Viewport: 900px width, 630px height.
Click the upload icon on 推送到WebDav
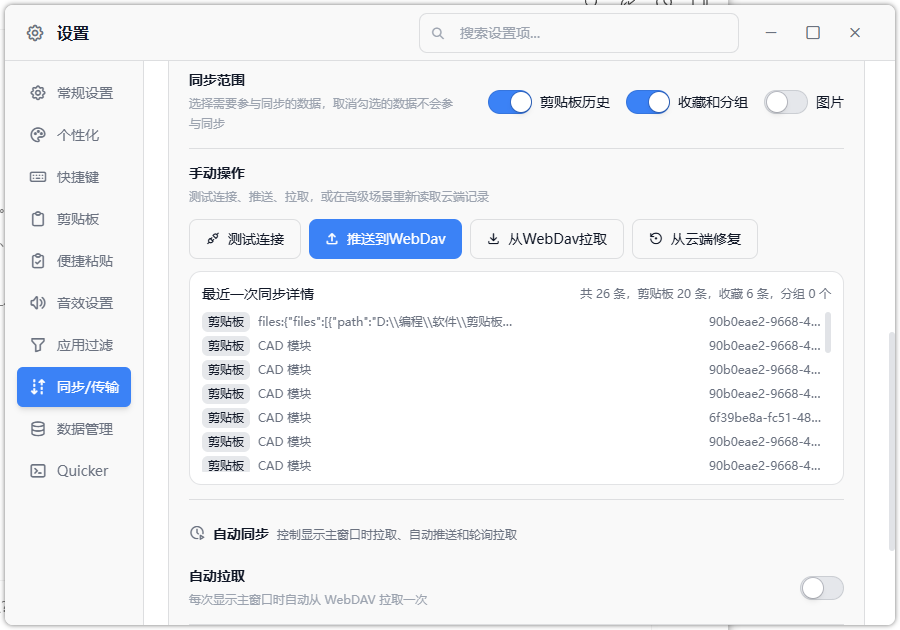click(332, 239)
